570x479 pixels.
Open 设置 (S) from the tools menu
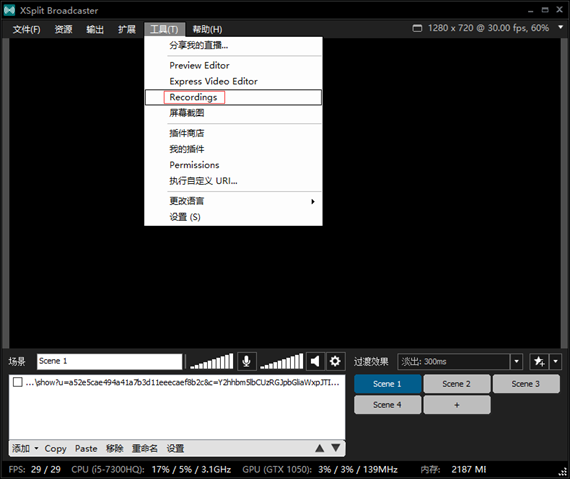point(233,217)
